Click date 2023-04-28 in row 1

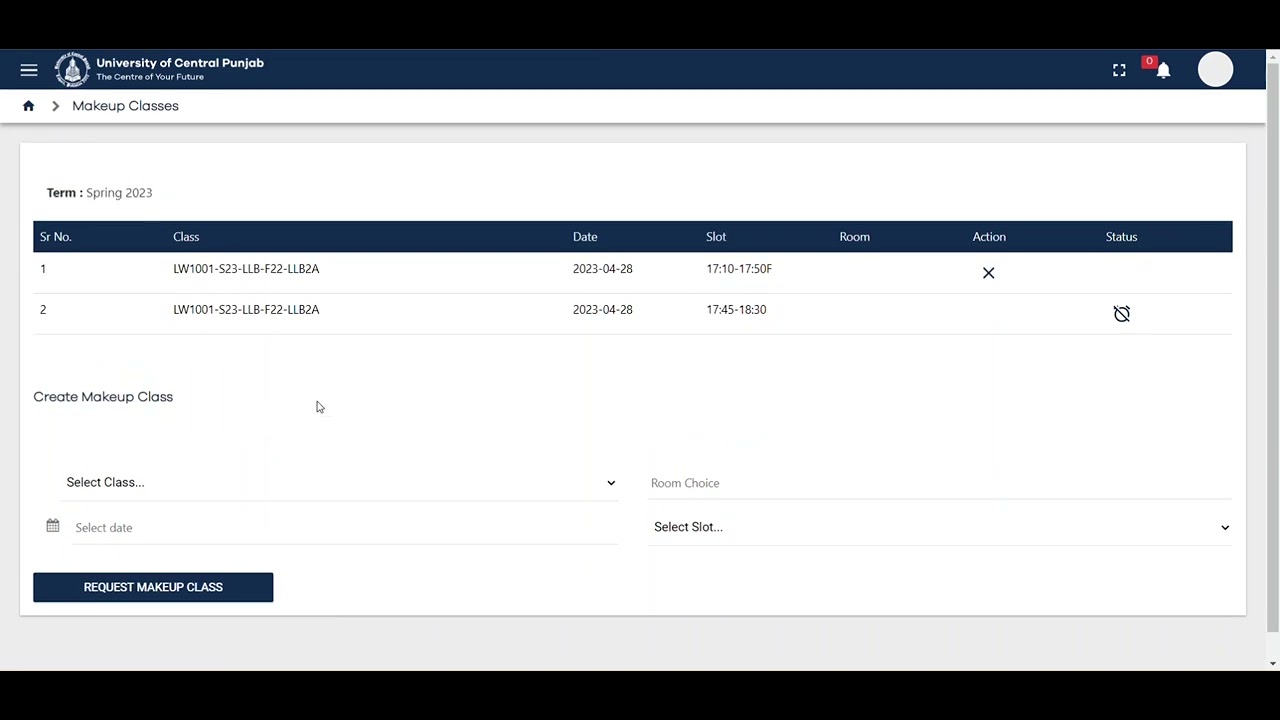click(603, 269)
